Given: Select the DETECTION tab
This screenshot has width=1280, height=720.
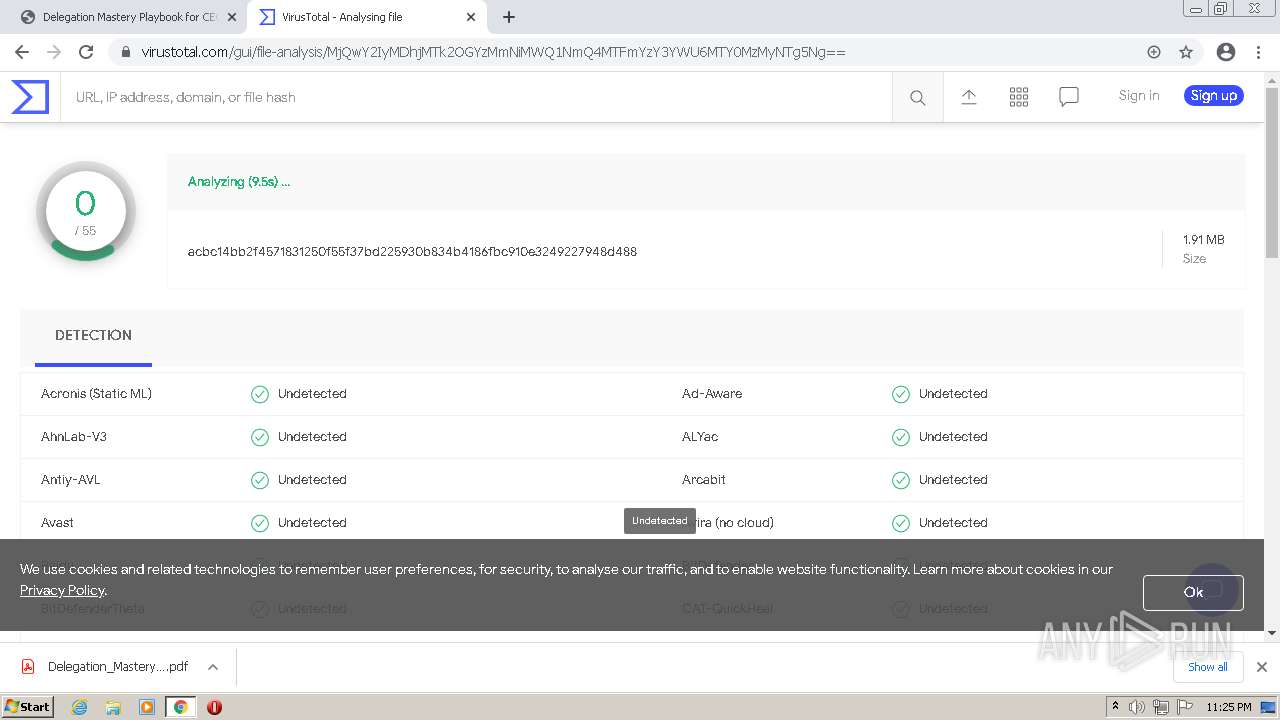Looking at the screenshot, I should [x=93, y=336].
